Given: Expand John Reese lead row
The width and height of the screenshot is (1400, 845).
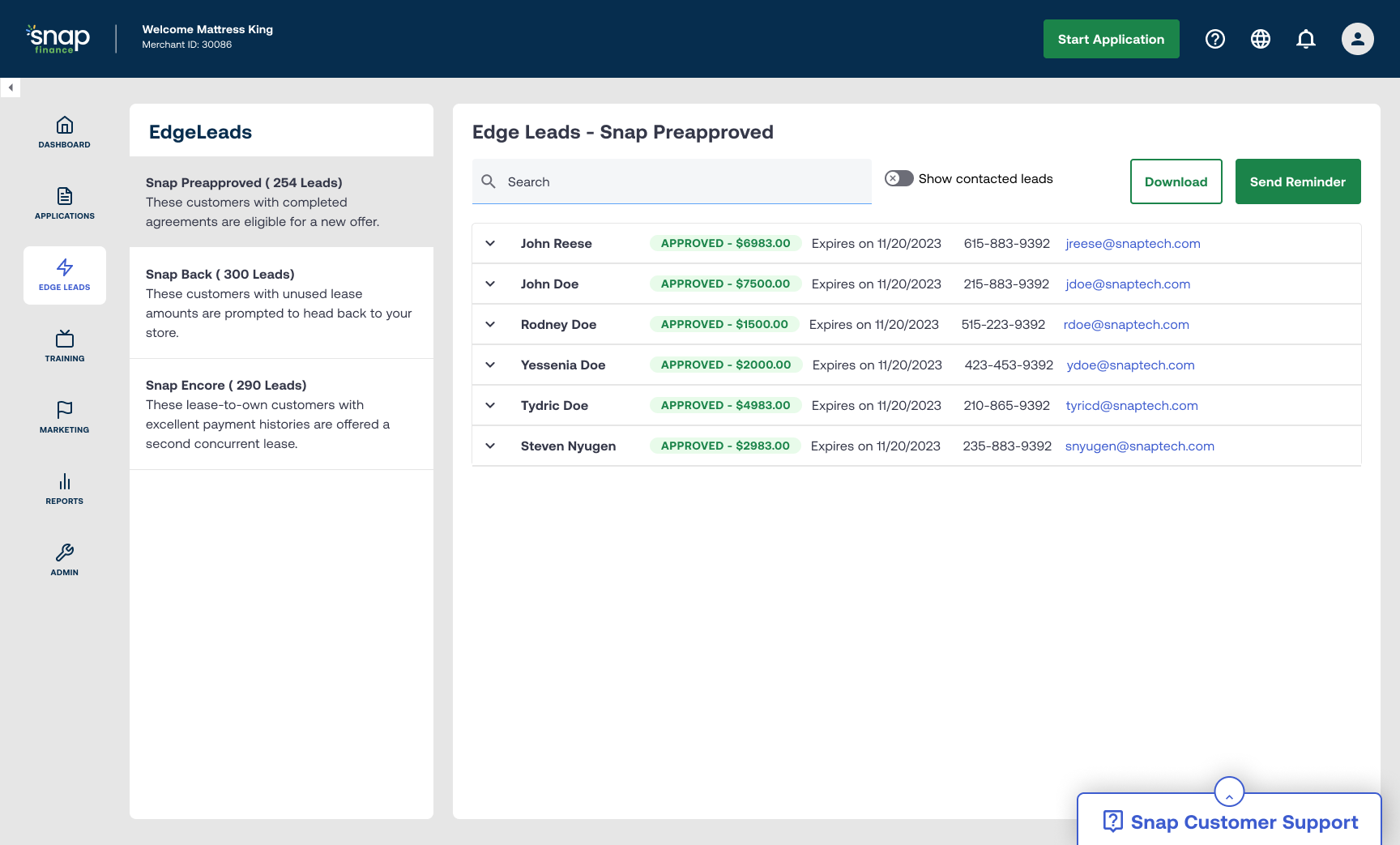Looking at the screenshot, I should (x=490, y=244).
